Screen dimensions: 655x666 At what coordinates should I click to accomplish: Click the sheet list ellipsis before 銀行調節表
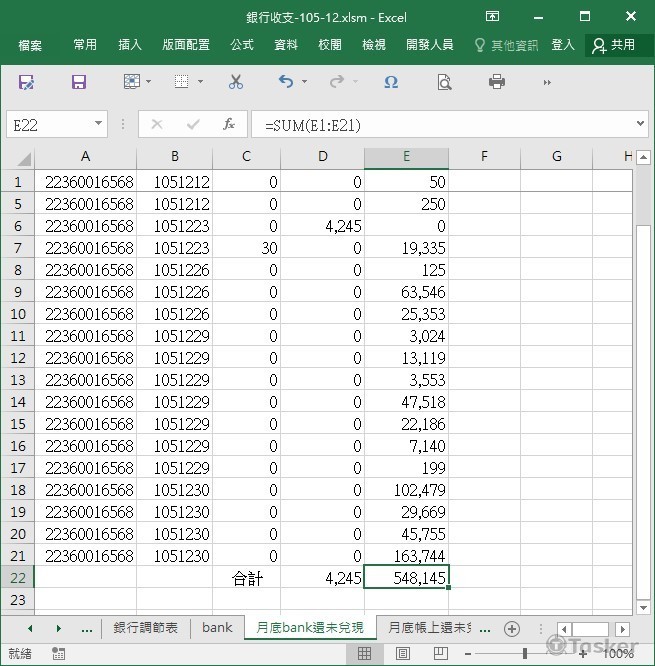point(87,629)
